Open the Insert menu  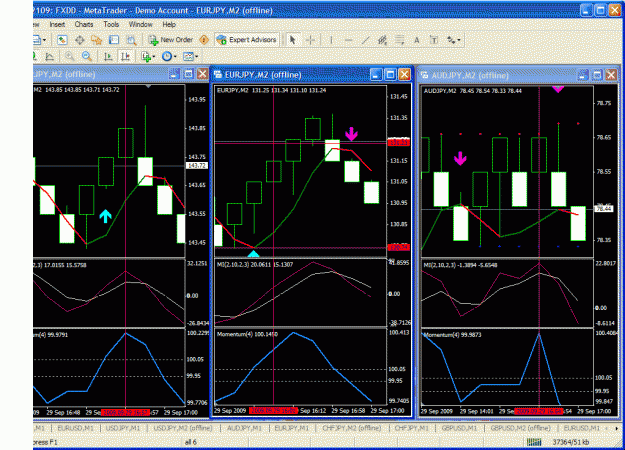tap(57, 24)
